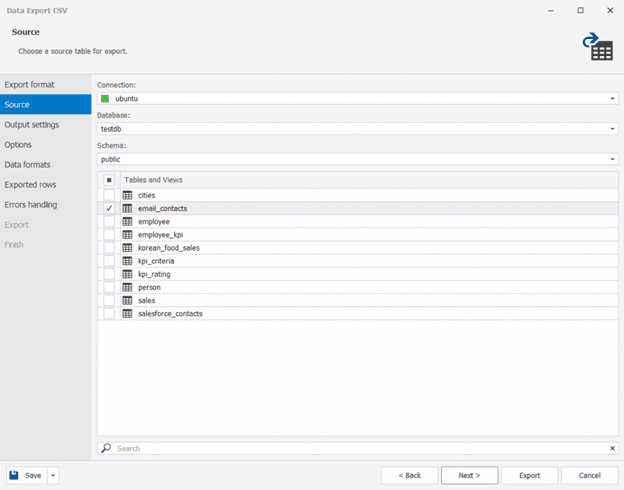Expand the Database dropdown showing testdb
The width and height of the screenshot is (624, 490).
pos(612,129)
